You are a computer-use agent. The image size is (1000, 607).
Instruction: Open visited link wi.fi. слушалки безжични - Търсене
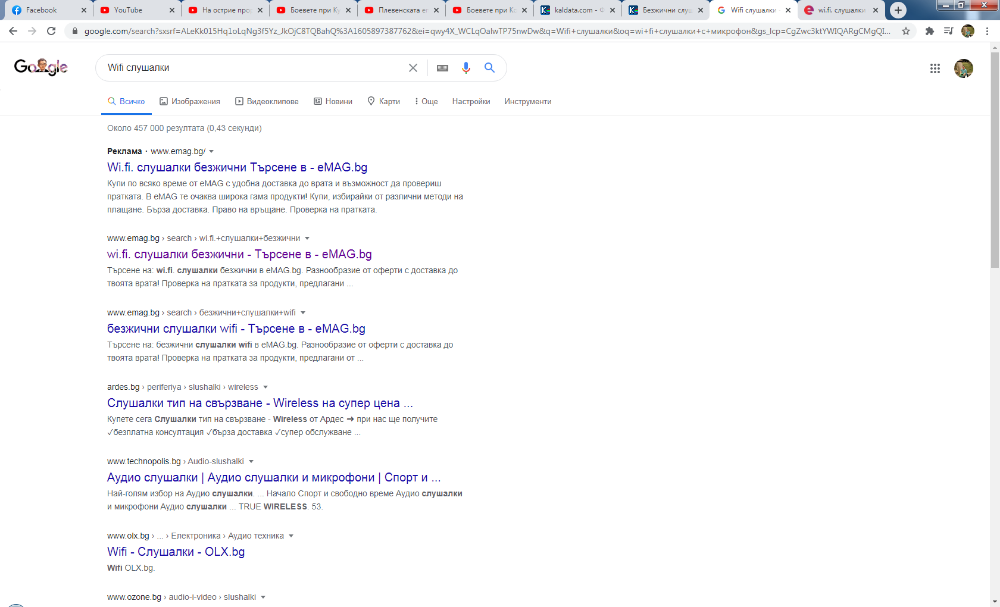pyautogui.click(x=239, y=254)
